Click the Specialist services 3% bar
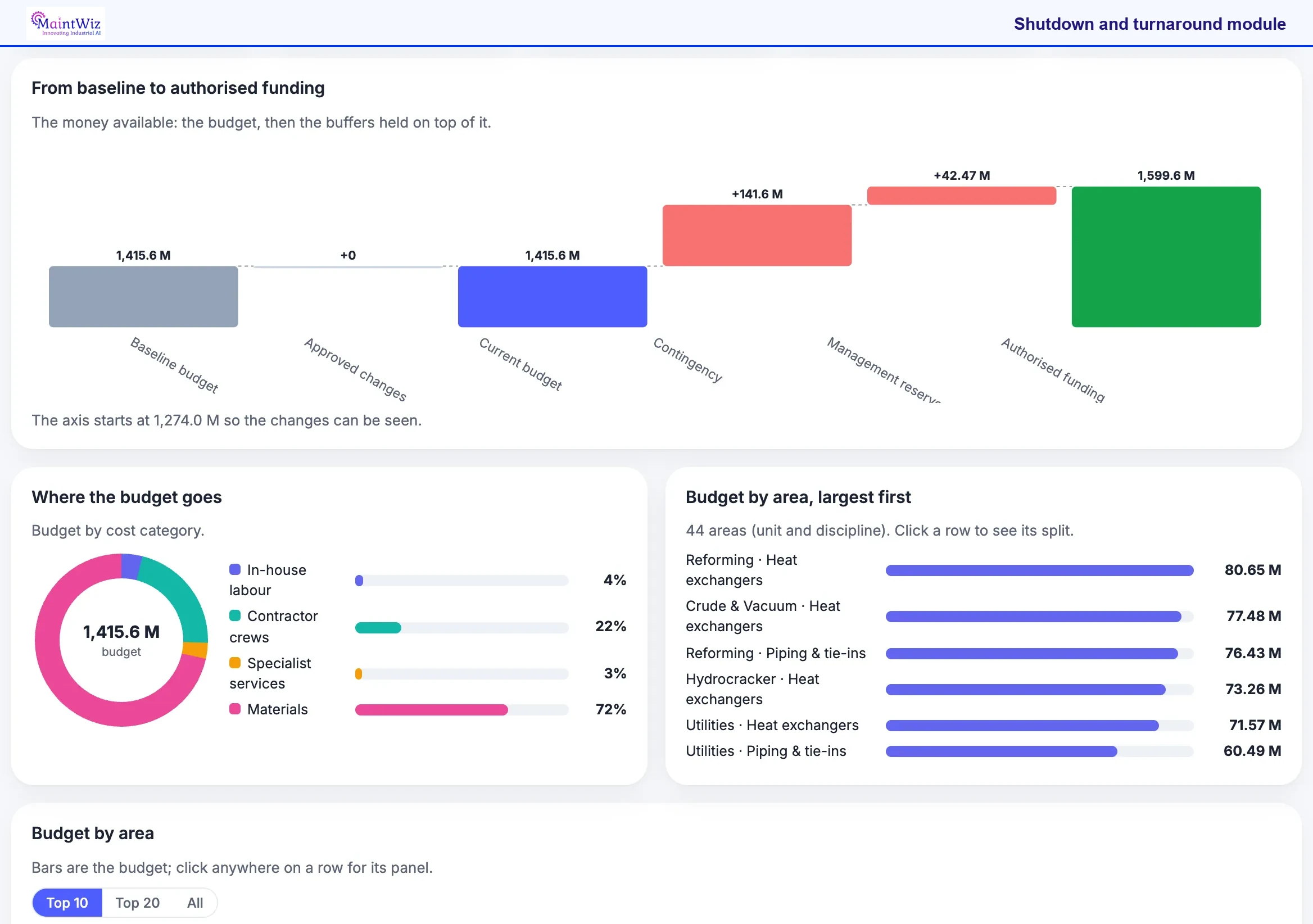The image size is (1313, 924). point(461,674)
